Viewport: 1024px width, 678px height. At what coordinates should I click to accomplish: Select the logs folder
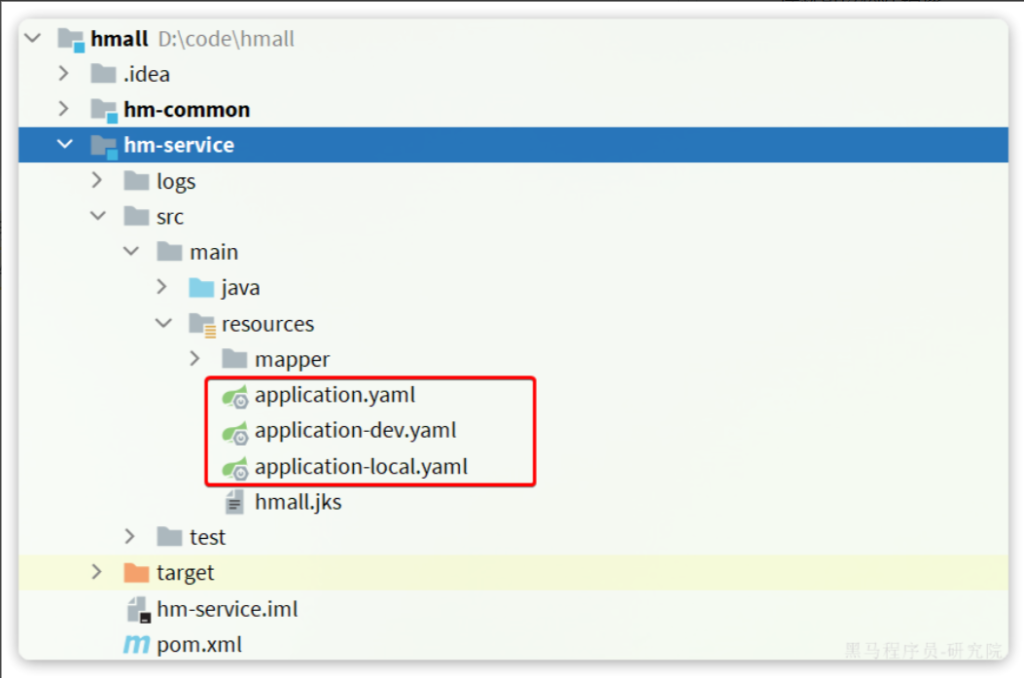[175, 181]
